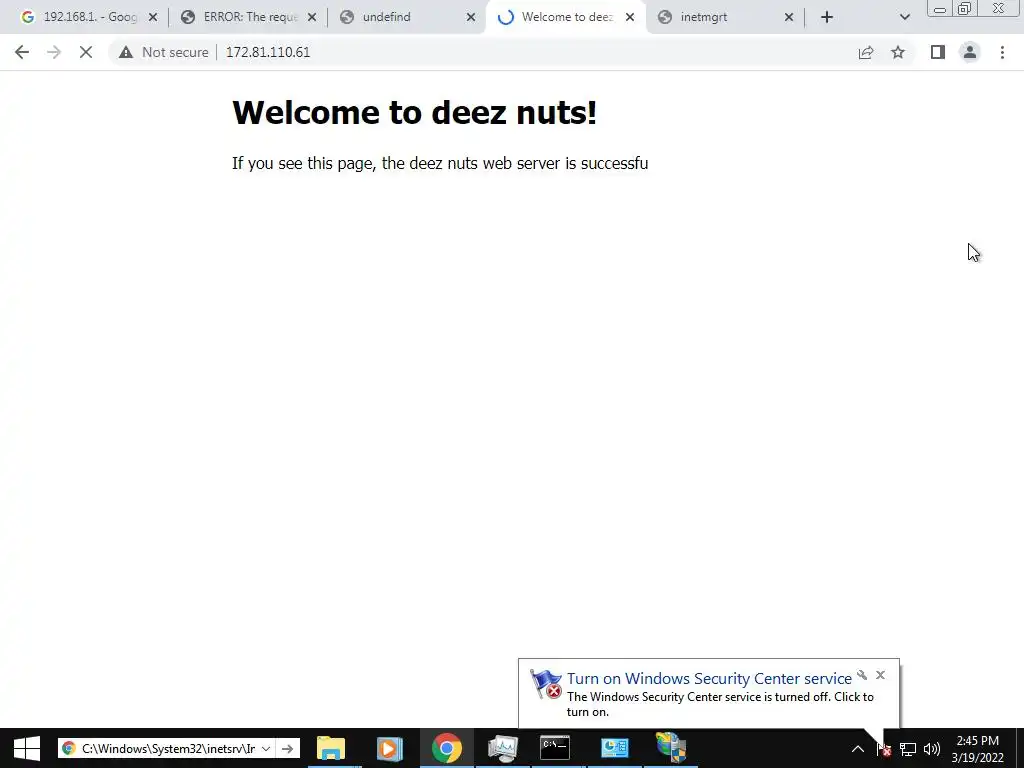Open the volume speaker tray icon
Screen dimensions: 1024x768
(x=932, y=749)
